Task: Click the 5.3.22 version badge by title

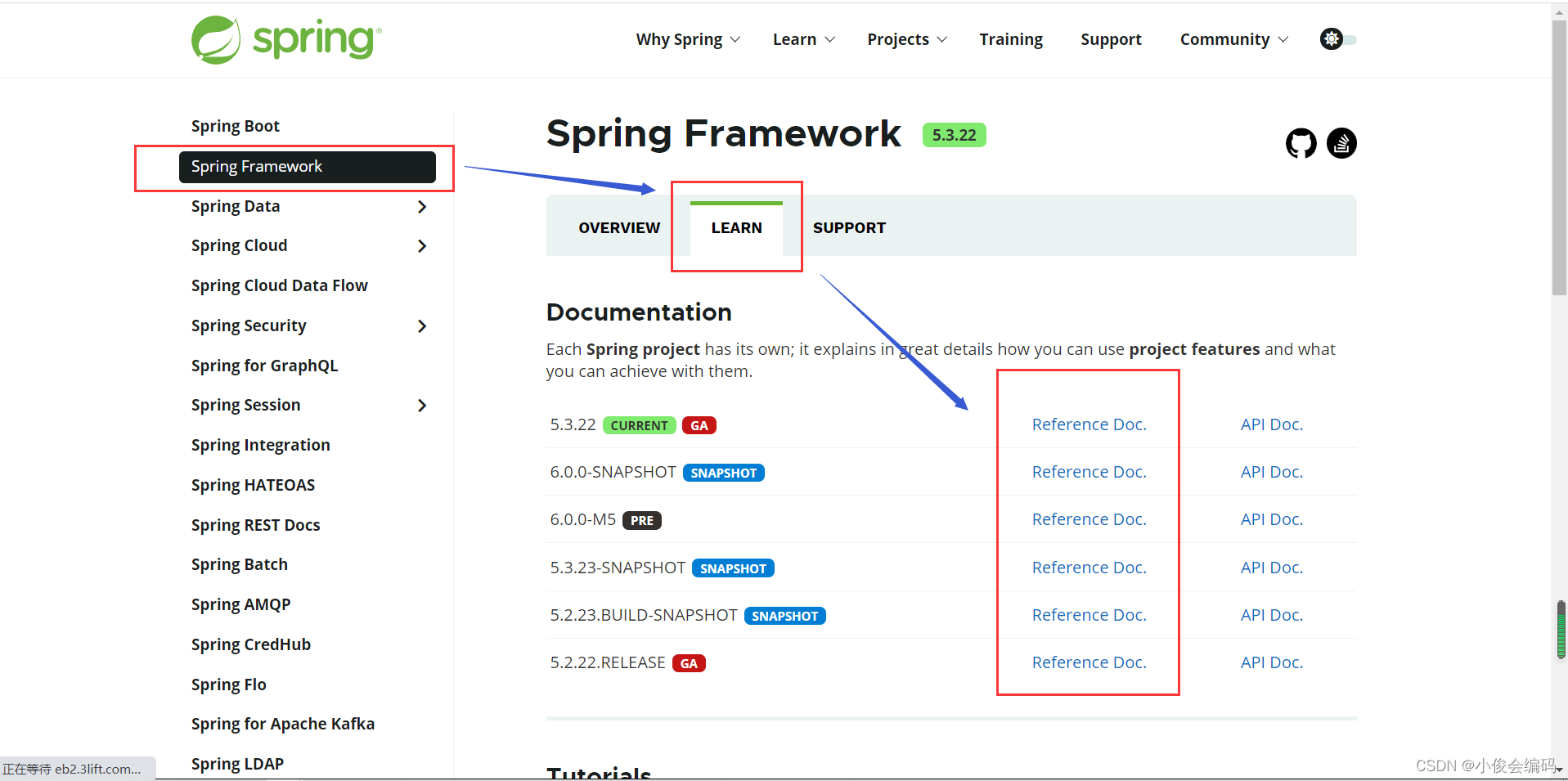Action: click(x=954, y=135)
